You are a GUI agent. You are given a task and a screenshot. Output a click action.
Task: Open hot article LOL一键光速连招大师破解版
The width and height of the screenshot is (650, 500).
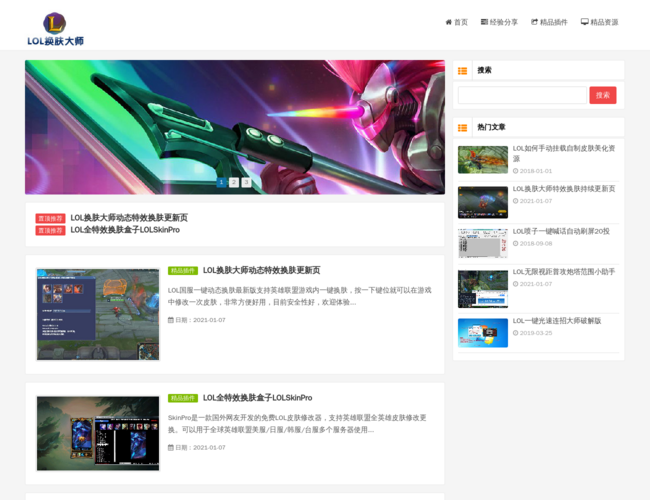coord(557,321)
